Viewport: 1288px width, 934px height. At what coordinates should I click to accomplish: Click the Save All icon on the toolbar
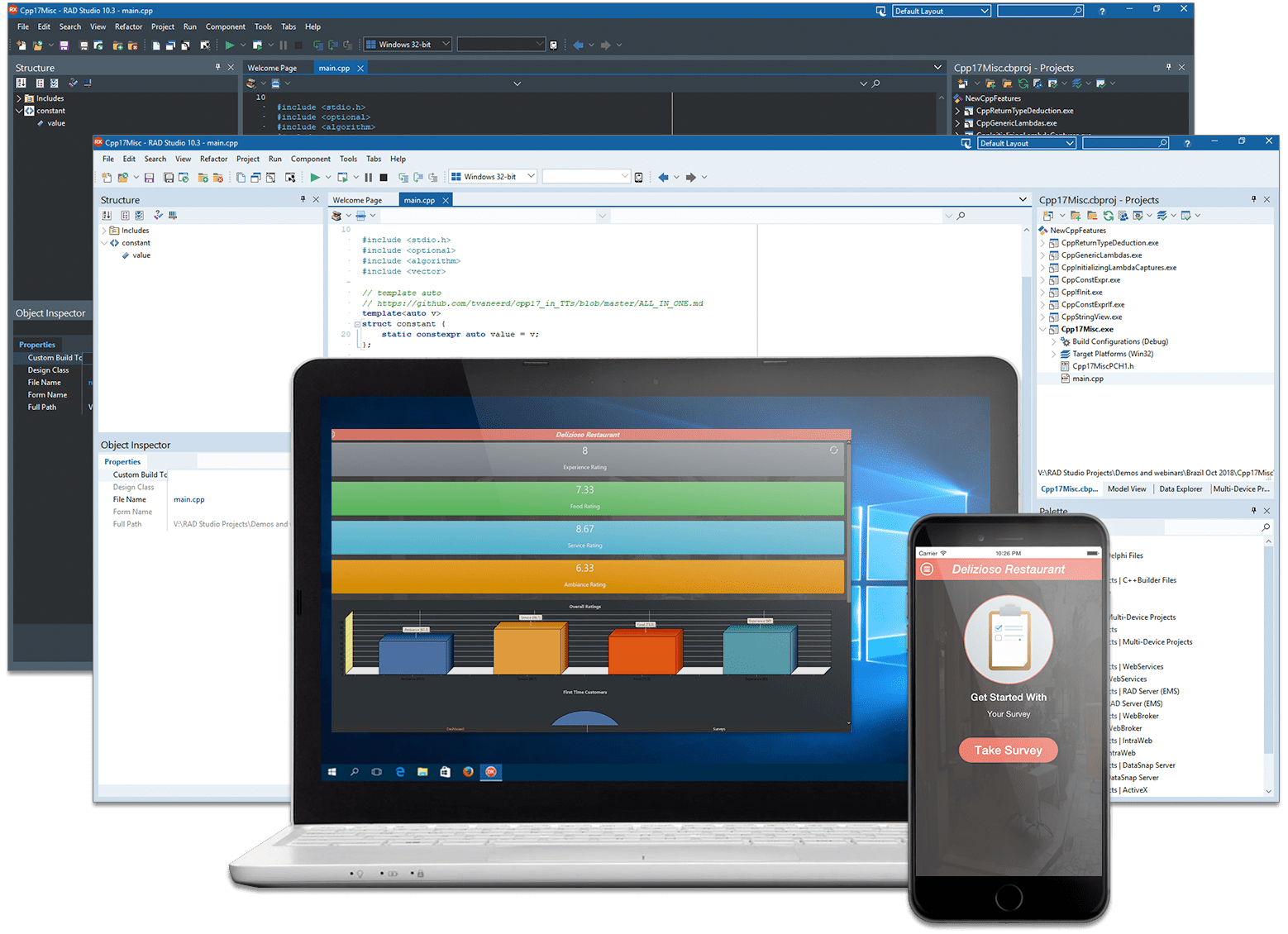pos(169,177)
